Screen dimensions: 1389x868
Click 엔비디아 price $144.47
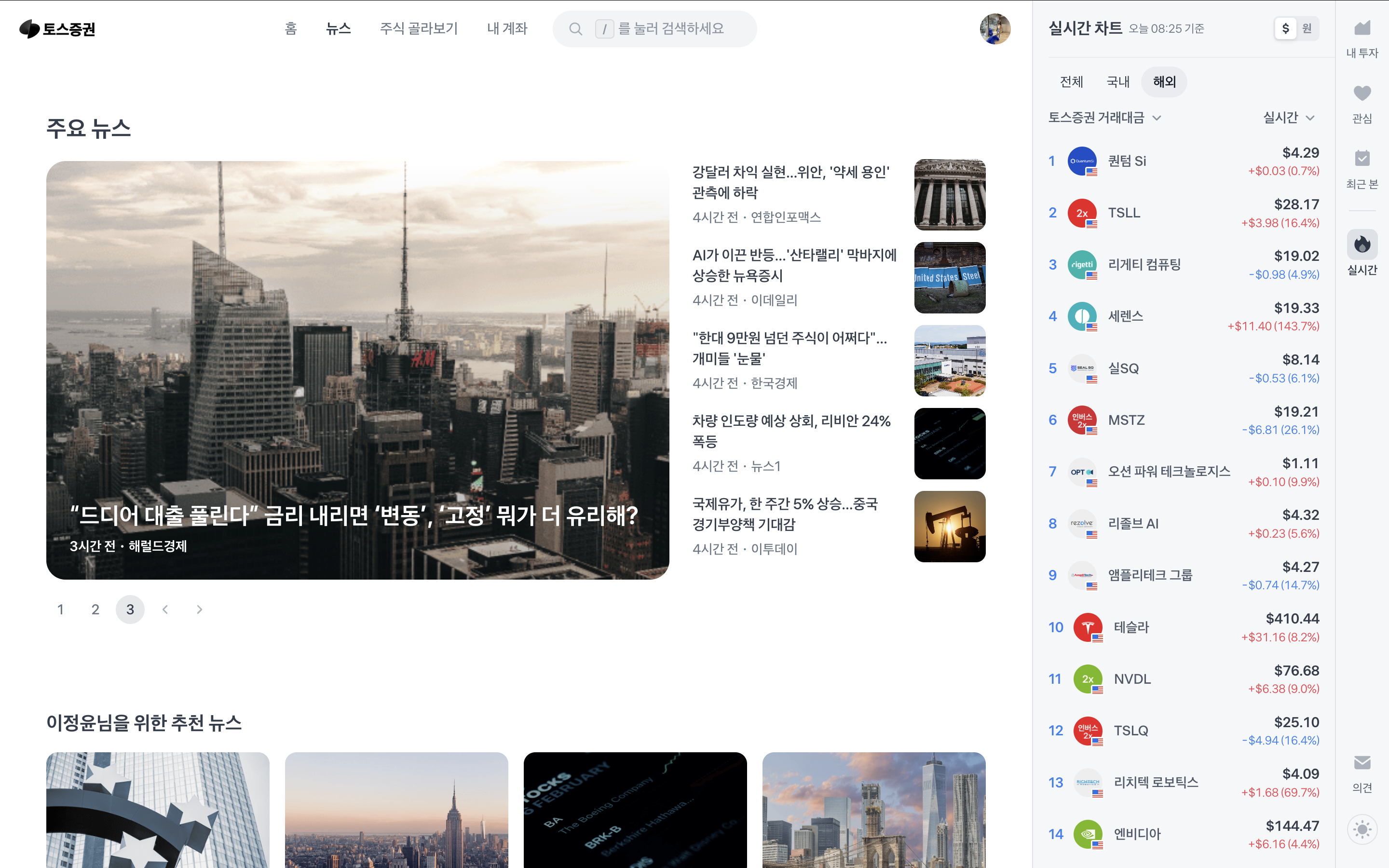(1293, 826)
